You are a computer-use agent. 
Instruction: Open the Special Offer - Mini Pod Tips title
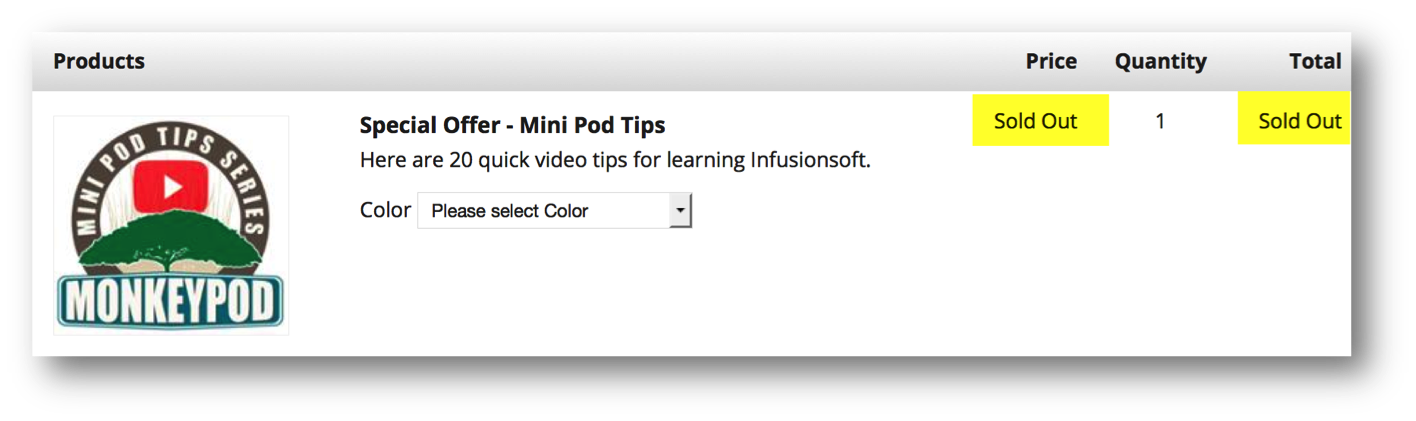point(512,125)
